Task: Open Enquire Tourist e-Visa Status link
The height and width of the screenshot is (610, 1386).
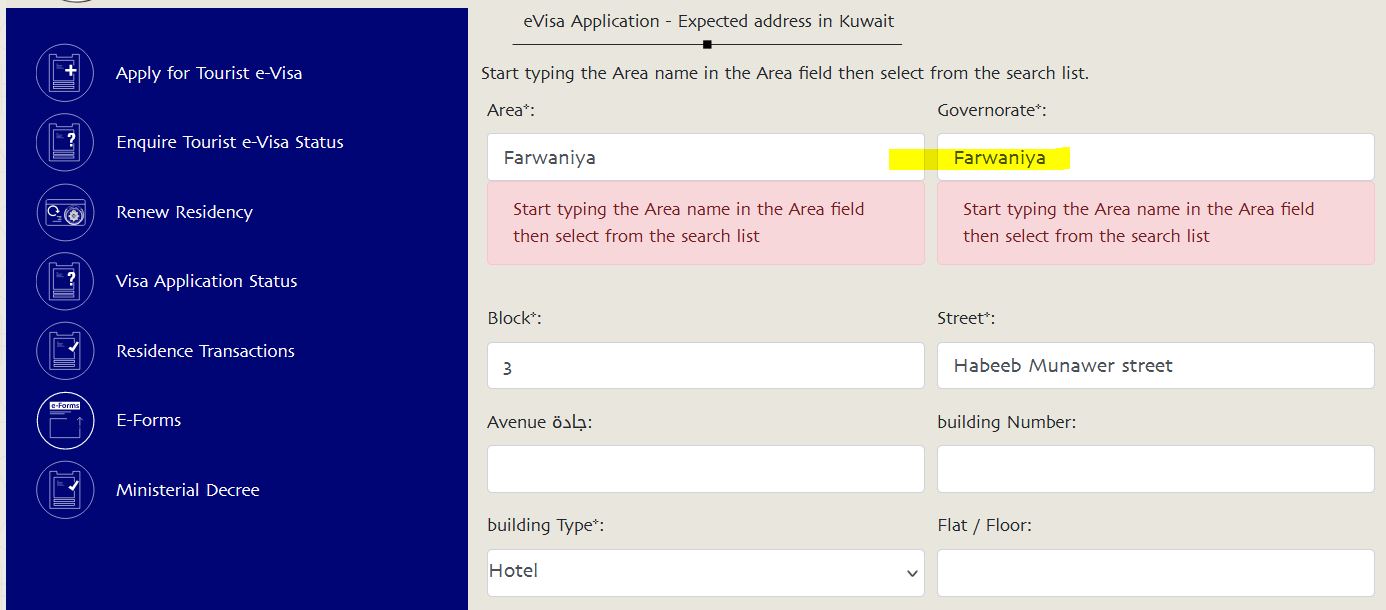Action: (230, 142)
